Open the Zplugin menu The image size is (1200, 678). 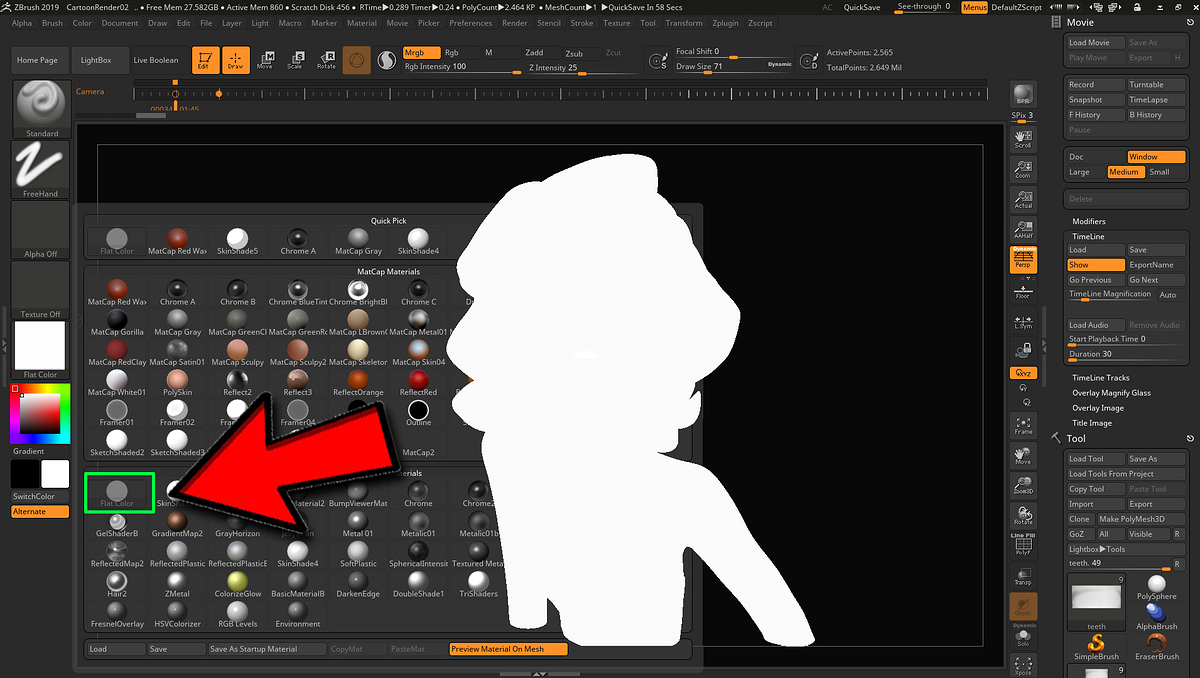click(726, 23)
